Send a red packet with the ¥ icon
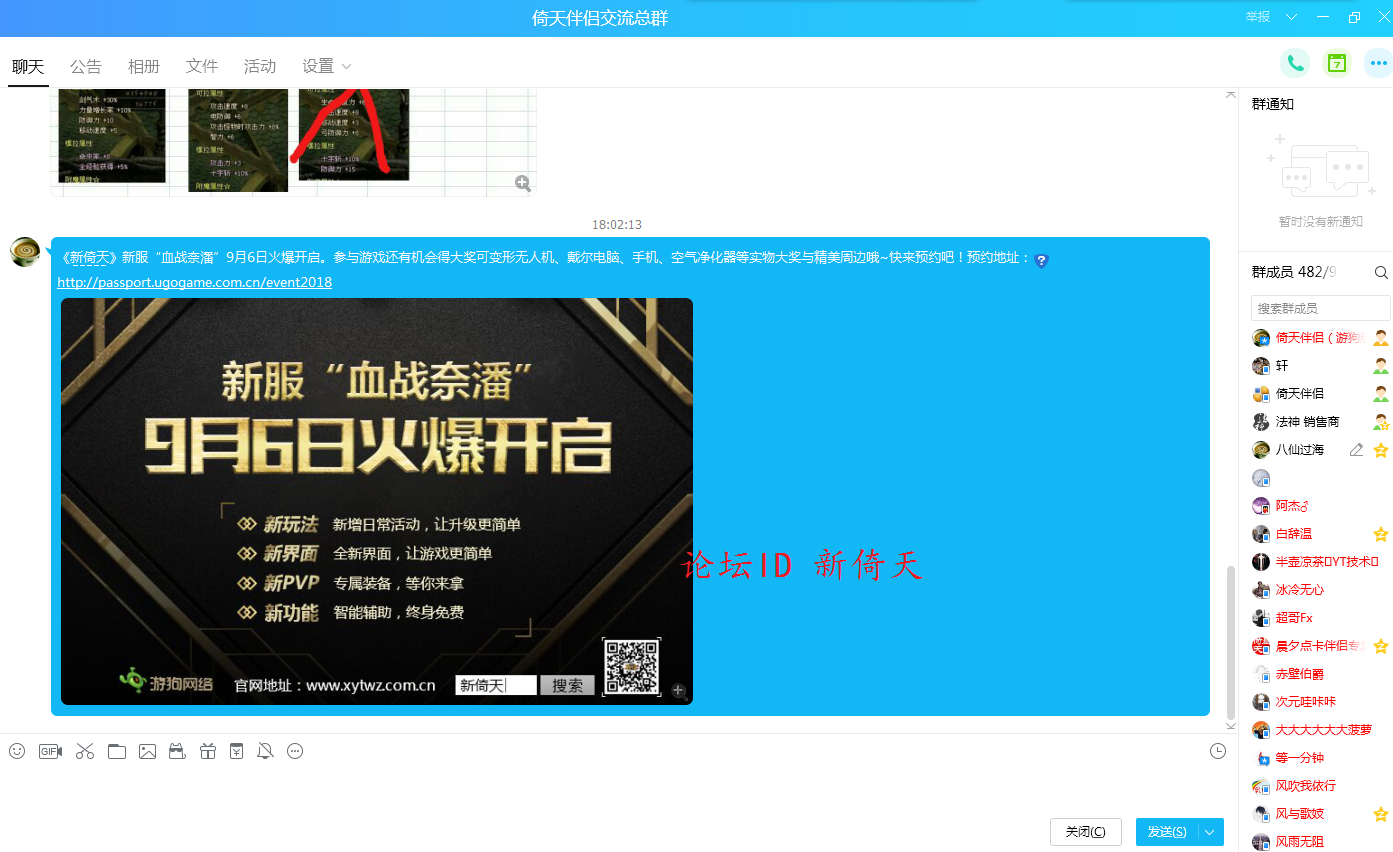The height and width of the screenshot is (852, 1393). [x=236, y=751]
